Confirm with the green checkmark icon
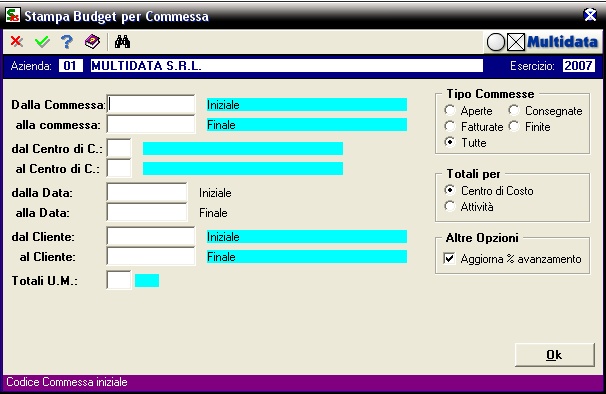This screenshot has height=394, width=606. pos(42,41)
